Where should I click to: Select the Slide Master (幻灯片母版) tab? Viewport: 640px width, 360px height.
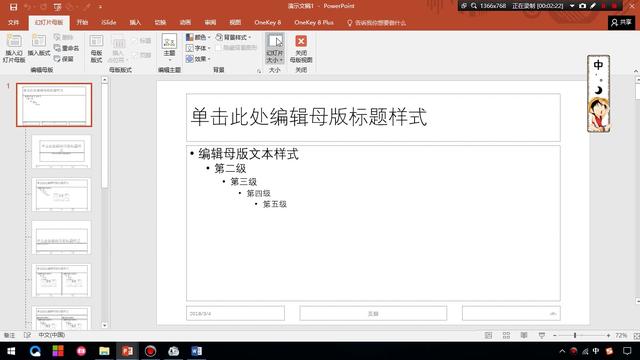click(x=49, y=22)
